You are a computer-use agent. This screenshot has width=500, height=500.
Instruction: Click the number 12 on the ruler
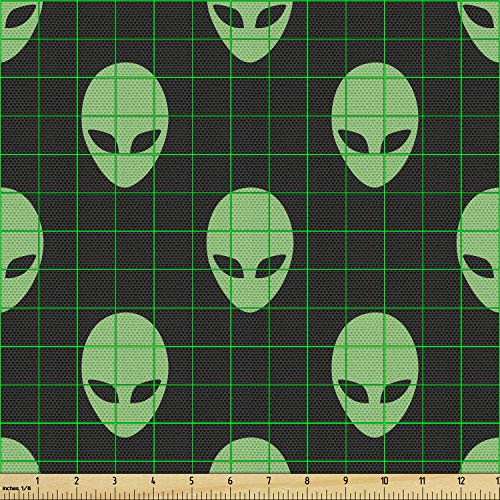tap(461, 481)
